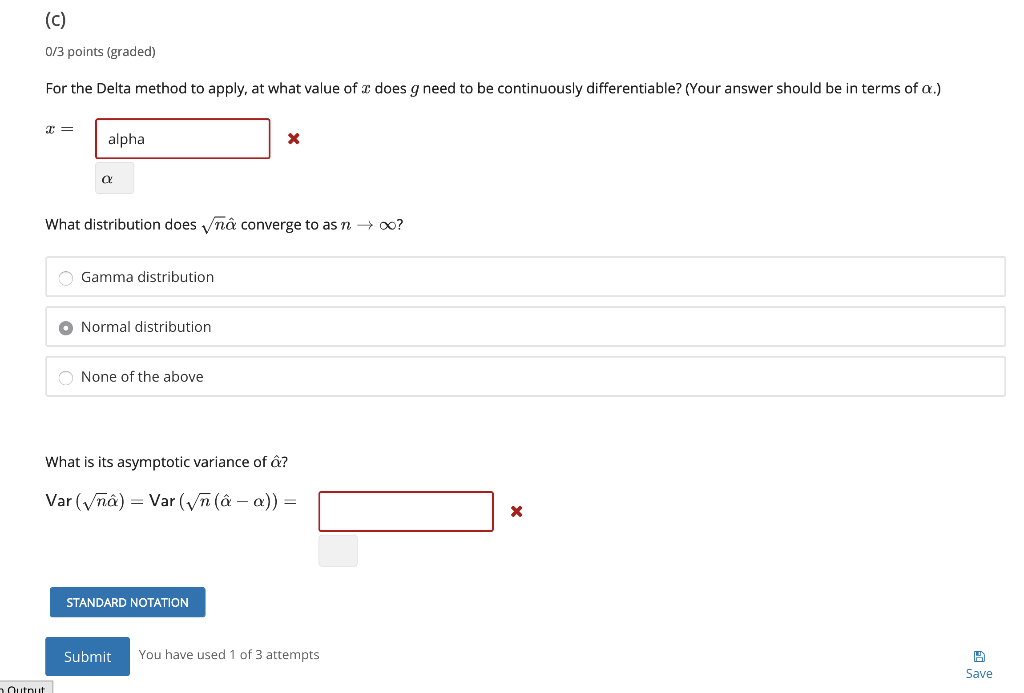Click inside the alpha answer field

(x=182, y=138)
